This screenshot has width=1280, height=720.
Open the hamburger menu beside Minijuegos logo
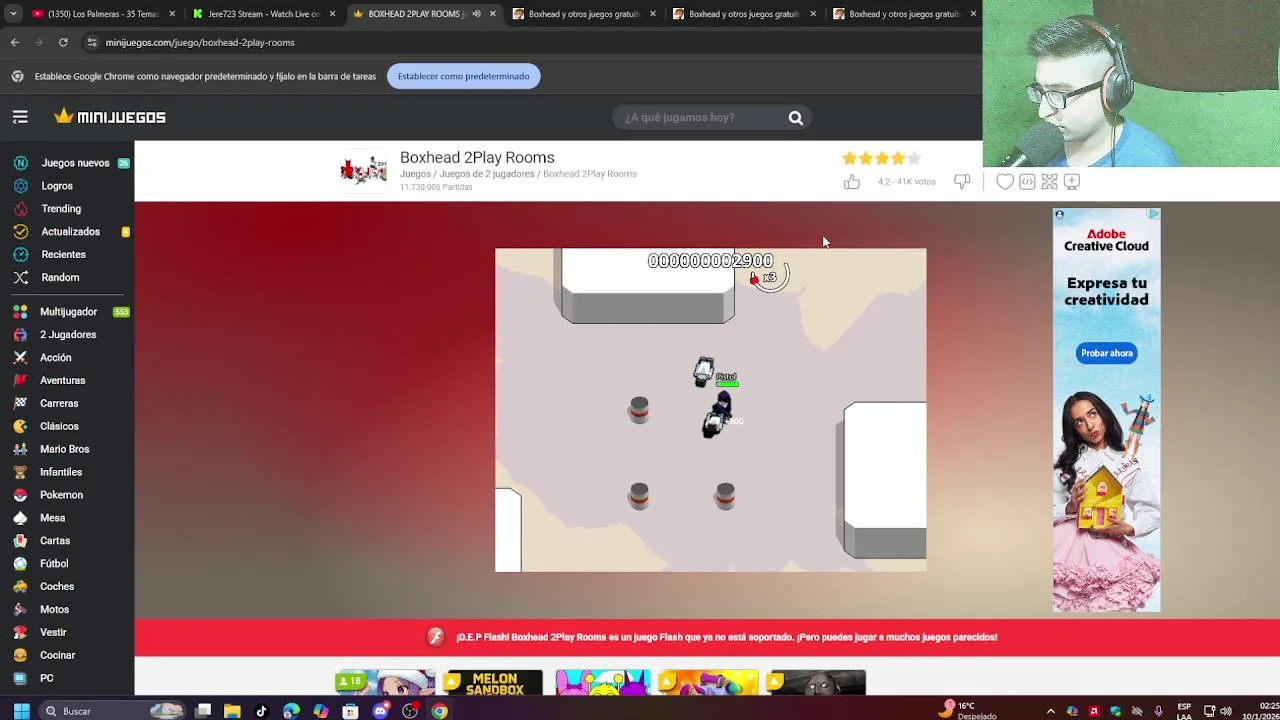pos(20,117)
